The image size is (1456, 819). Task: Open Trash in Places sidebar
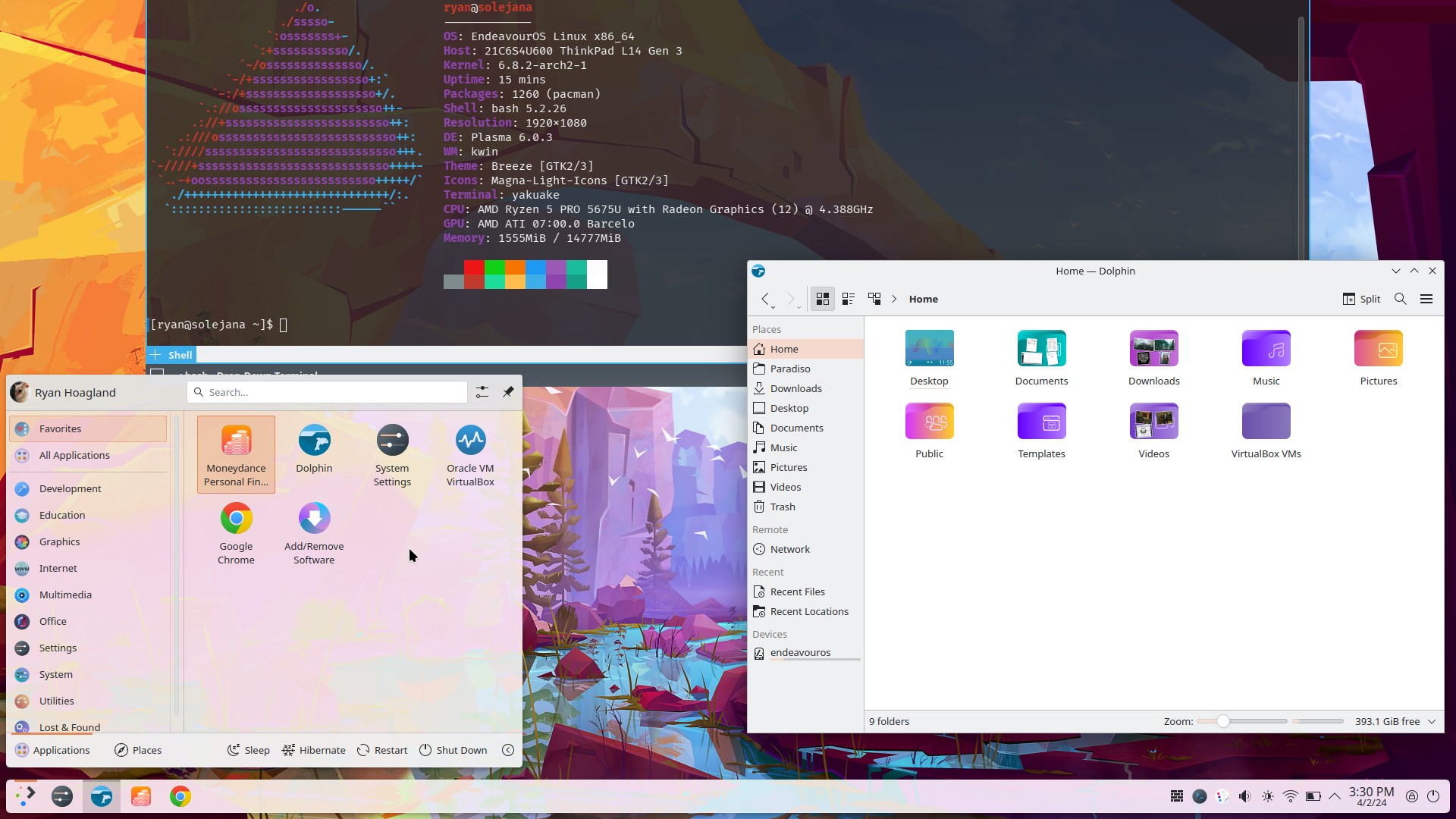(x=805, y=507)
